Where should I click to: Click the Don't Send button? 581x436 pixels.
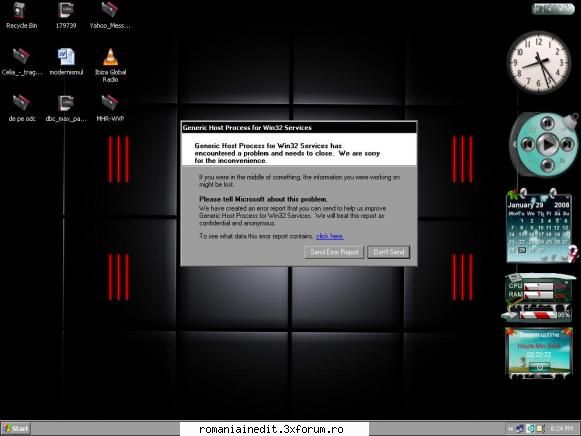tap(388, 252)
